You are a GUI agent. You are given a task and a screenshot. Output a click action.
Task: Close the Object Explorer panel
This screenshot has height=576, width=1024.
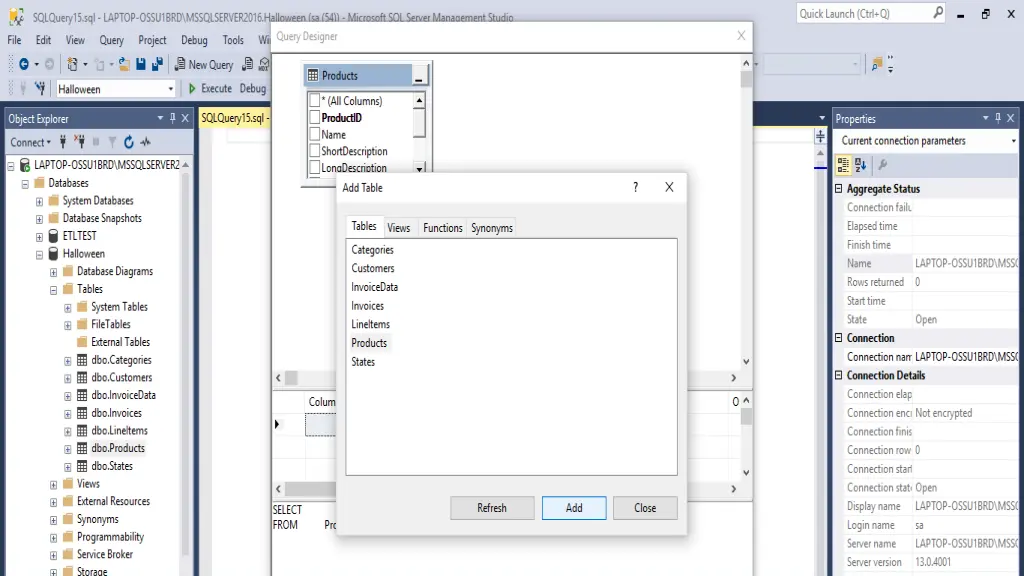click(x=185, y=118)
